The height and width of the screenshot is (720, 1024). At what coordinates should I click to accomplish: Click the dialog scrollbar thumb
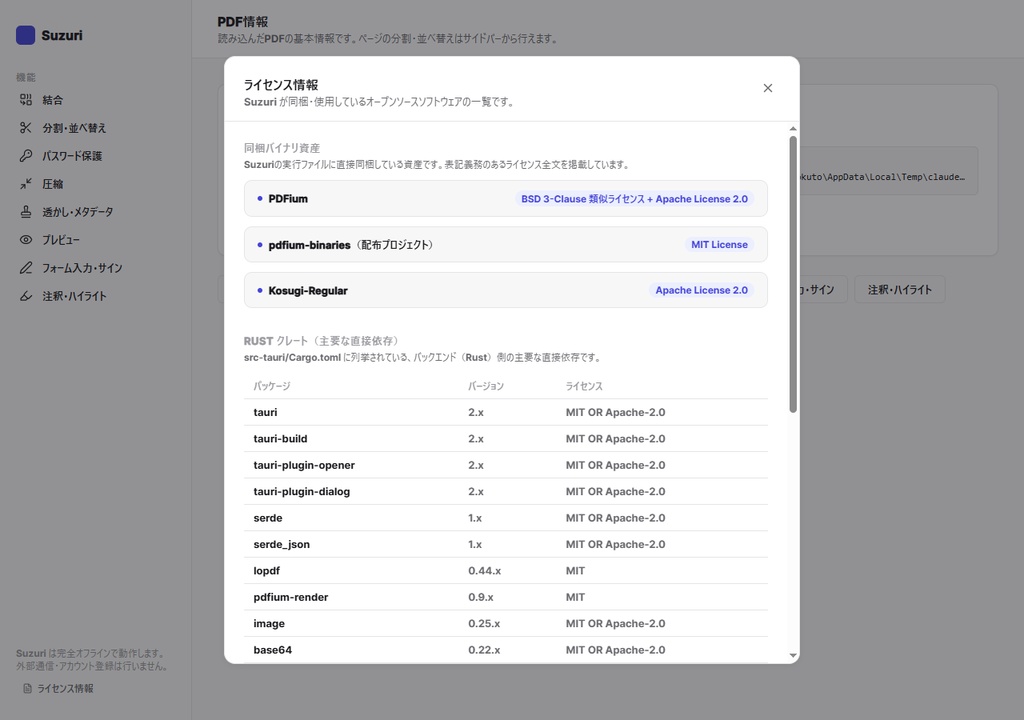[x=793, y=274]
